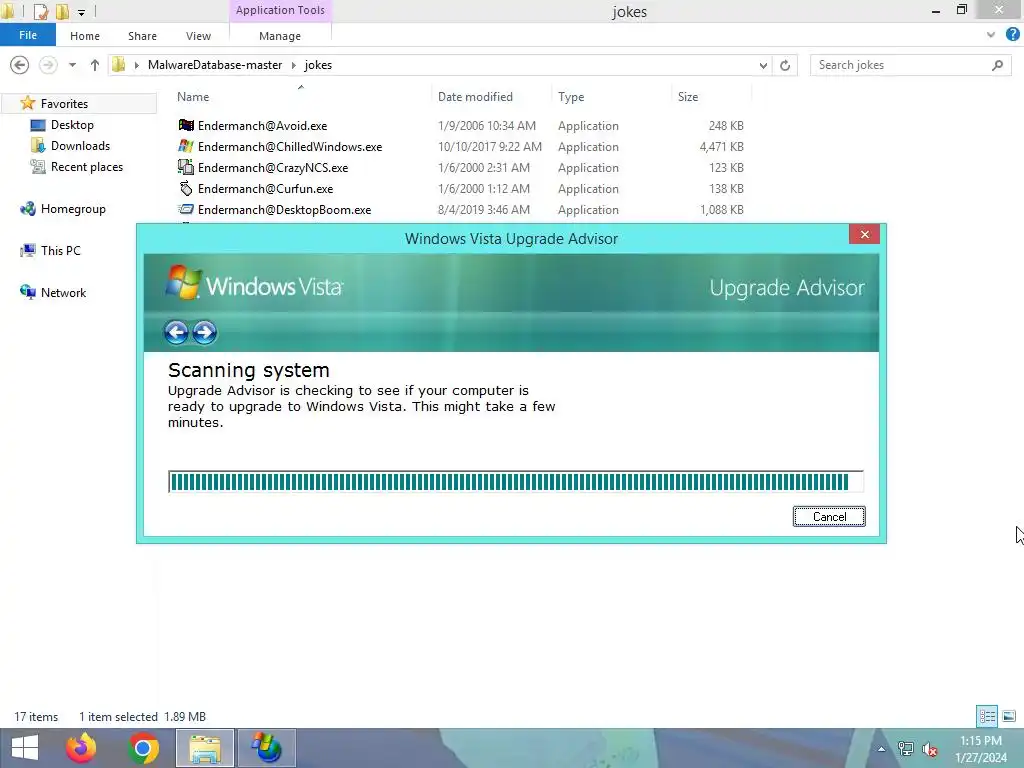
Task: Launch Firefox from the taskbar
Action: tap(82, 748)
